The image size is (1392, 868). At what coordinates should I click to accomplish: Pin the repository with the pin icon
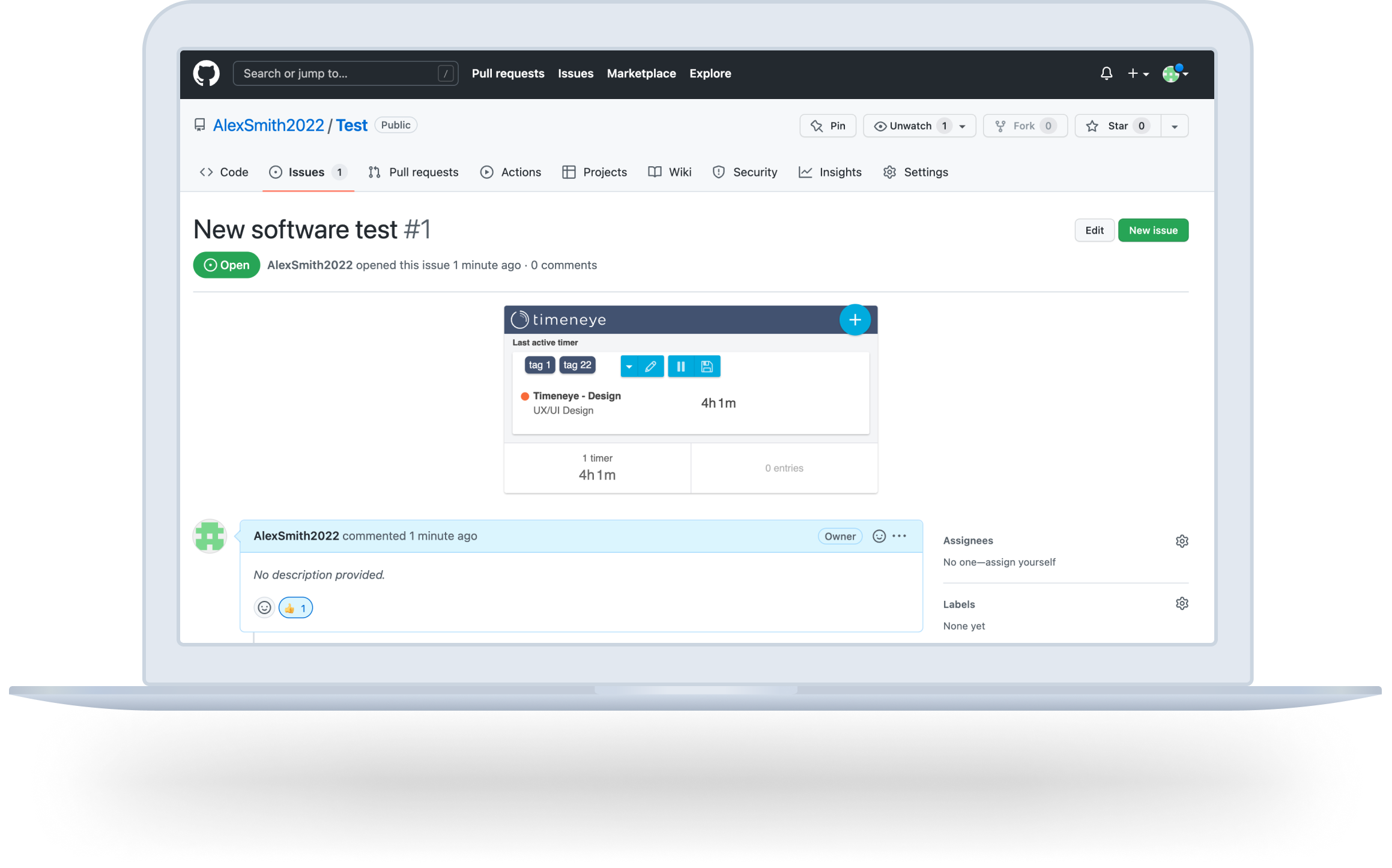pyautogui.click(x=828, y=125)
